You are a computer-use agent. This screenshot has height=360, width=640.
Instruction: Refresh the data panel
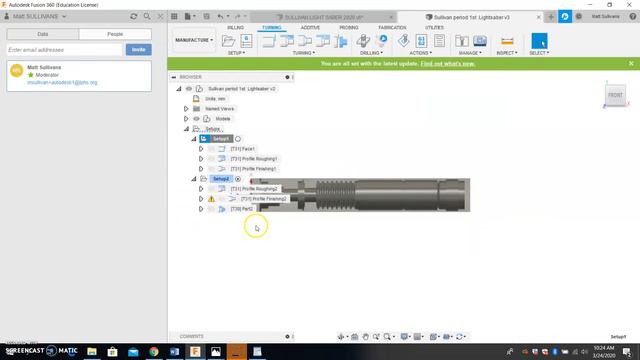click(x=133, y=16)
